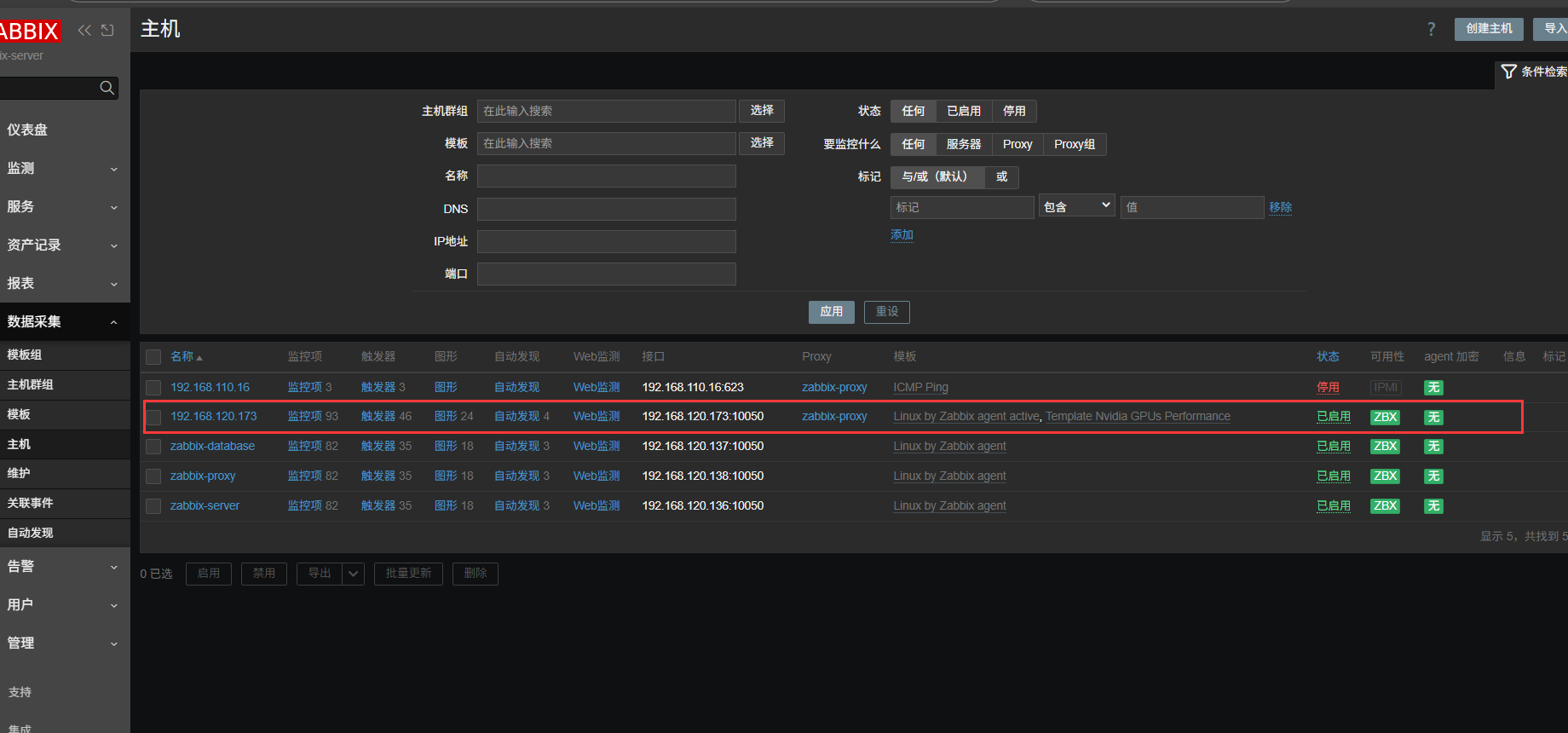Click the 条件检索 filter funnel icon
Image resolution: width=1568 pixels, height=733 pixels.
point(1508,72)
